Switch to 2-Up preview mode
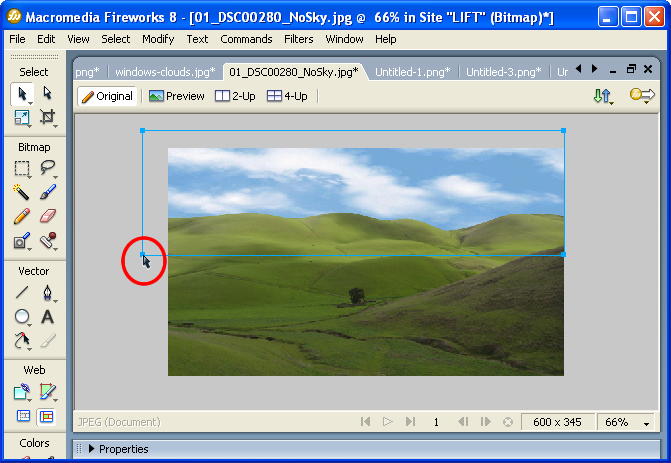 [236, 96]
